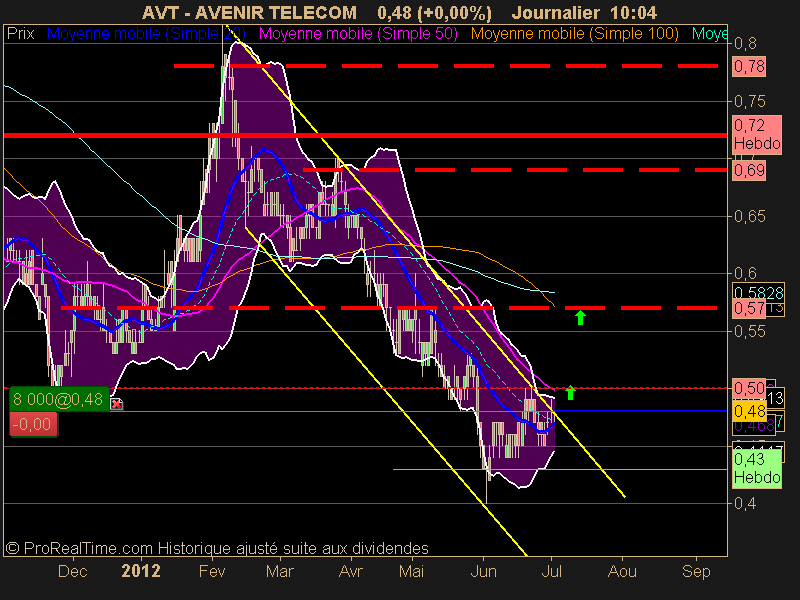
Task: Open Moyenne mobile (Simple 100) indicator settings
Action: pos(574,34)
